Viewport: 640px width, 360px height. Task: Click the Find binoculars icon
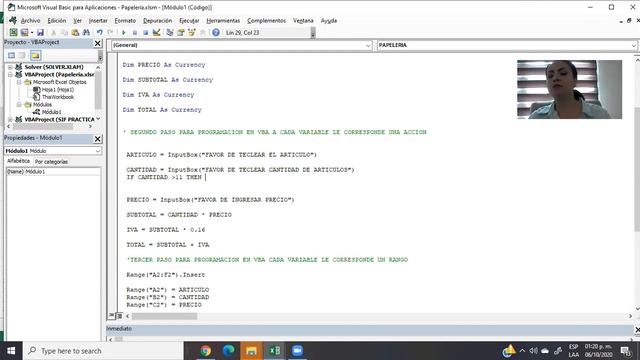[x=86, y=32]
